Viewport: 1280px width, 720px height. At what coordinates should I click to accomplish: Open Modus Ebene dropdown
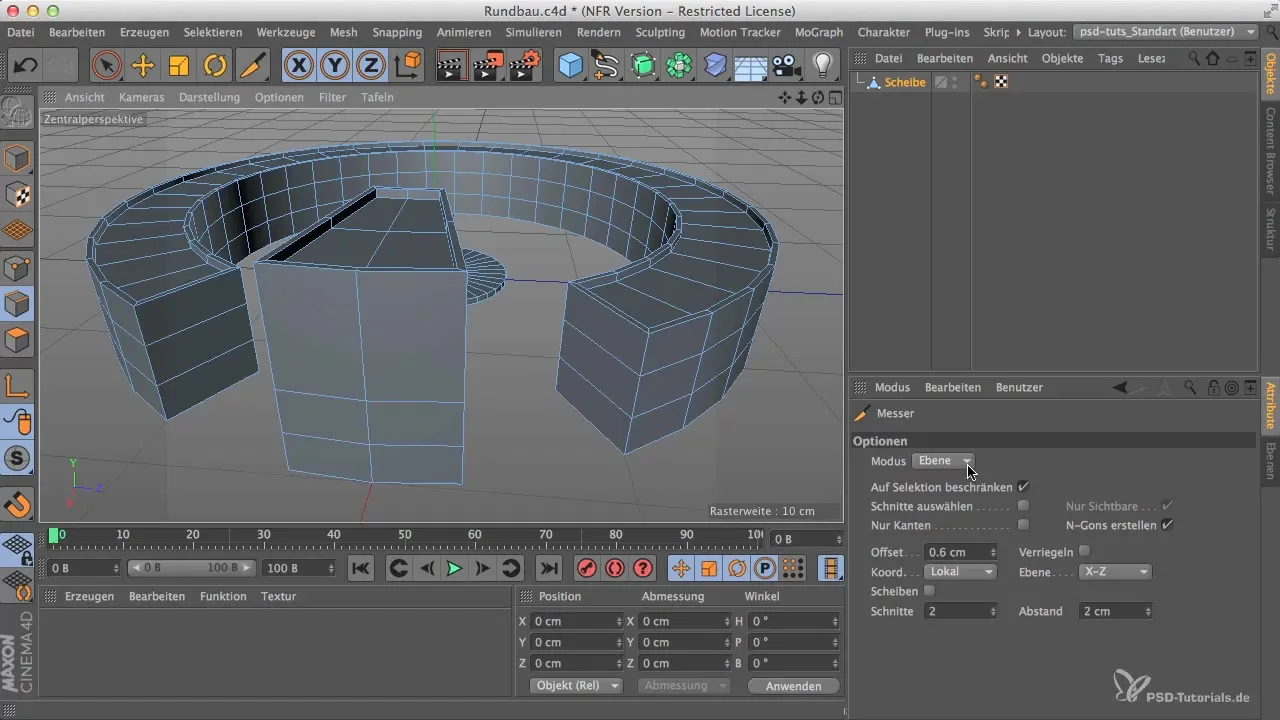tap(943, 460)
